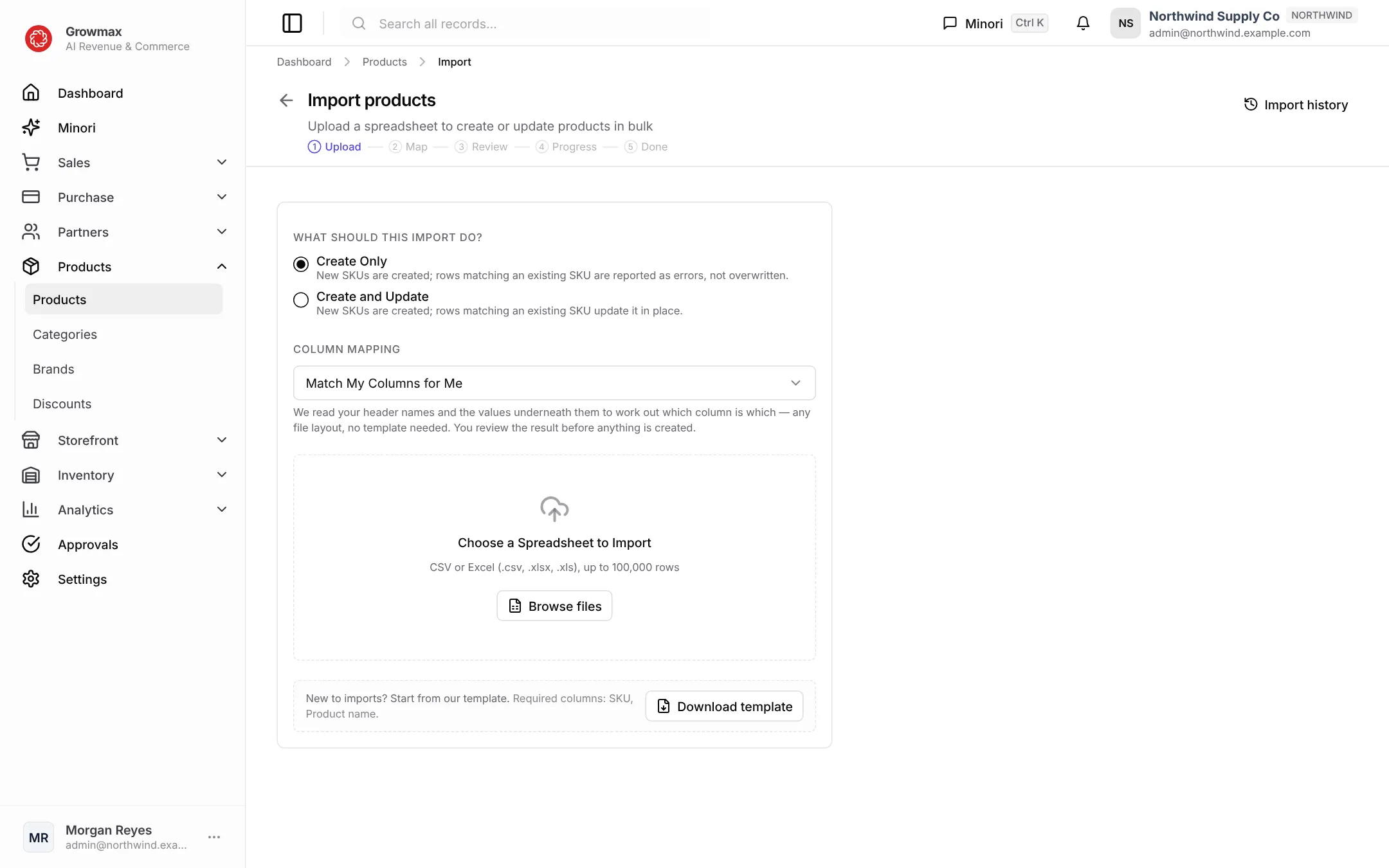Click the back arrow beside Import products
Viewport: 1389px width, 868px height.
286,100
